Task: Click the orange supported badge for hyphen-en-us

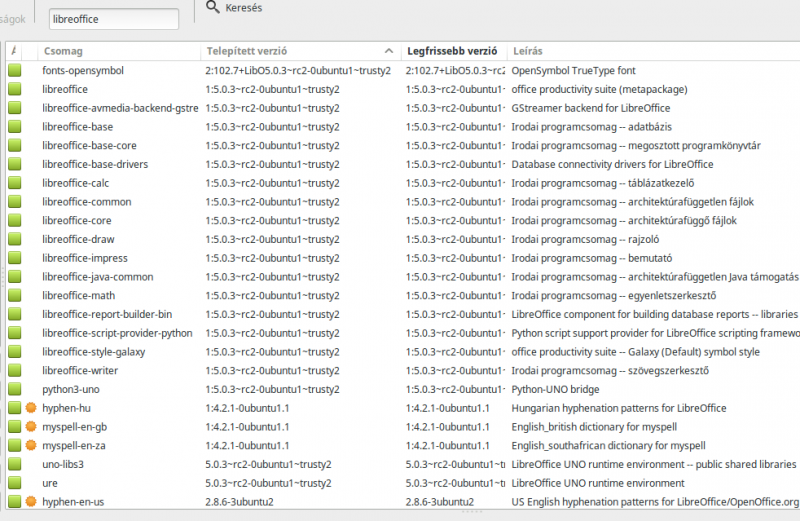Action: (x=31, y=502)
